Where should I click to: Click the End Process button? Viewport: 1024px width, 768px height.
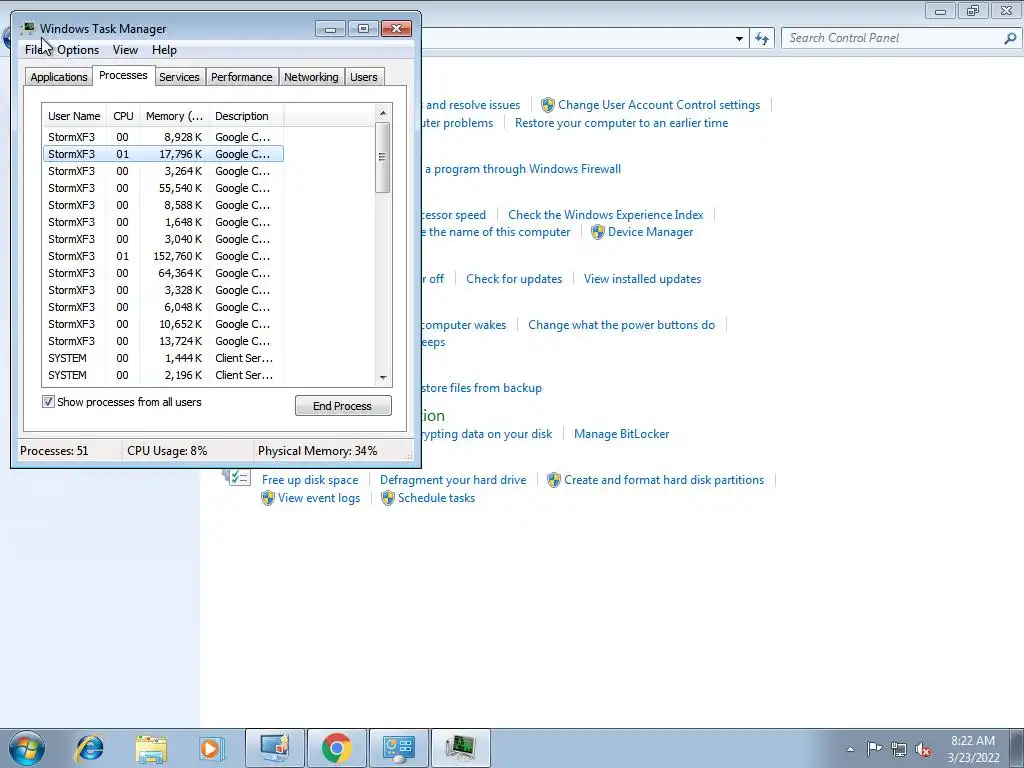[343, 406]
